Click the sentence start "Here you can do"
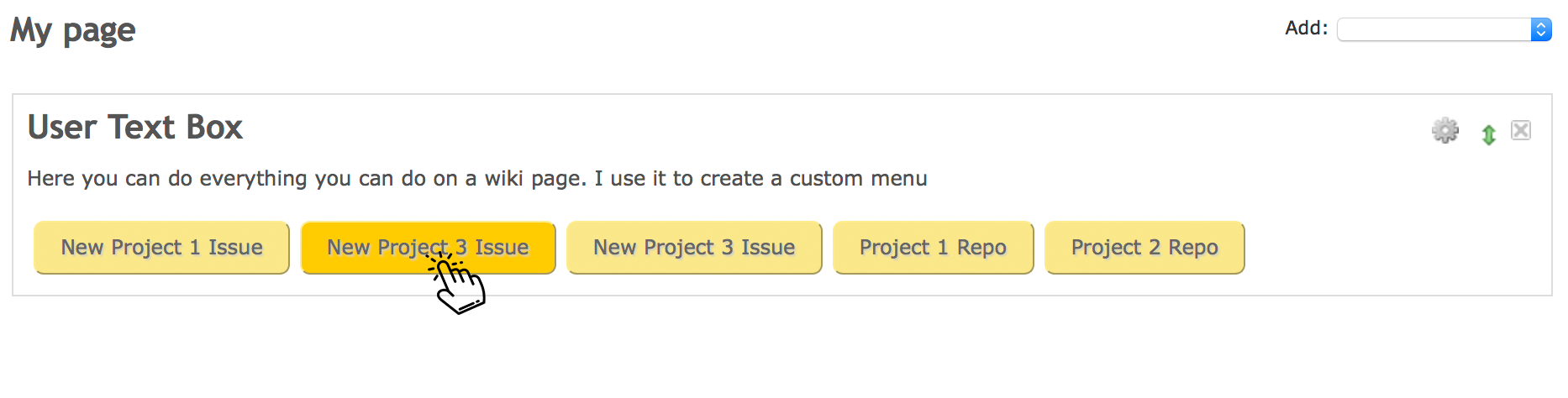 click(x=110, y=179)
